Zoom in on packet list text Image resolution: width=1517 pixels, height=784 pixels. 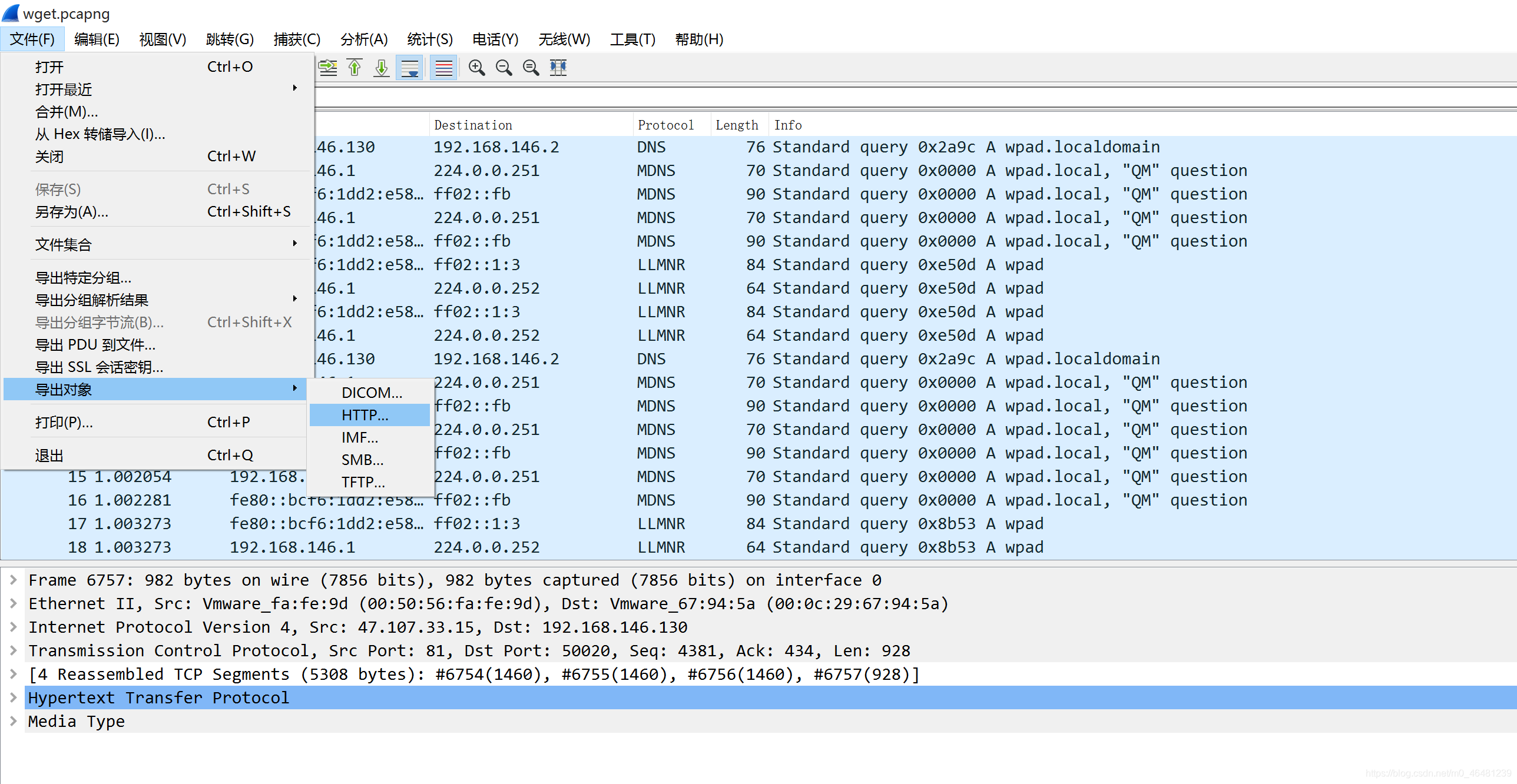[476, 68]
